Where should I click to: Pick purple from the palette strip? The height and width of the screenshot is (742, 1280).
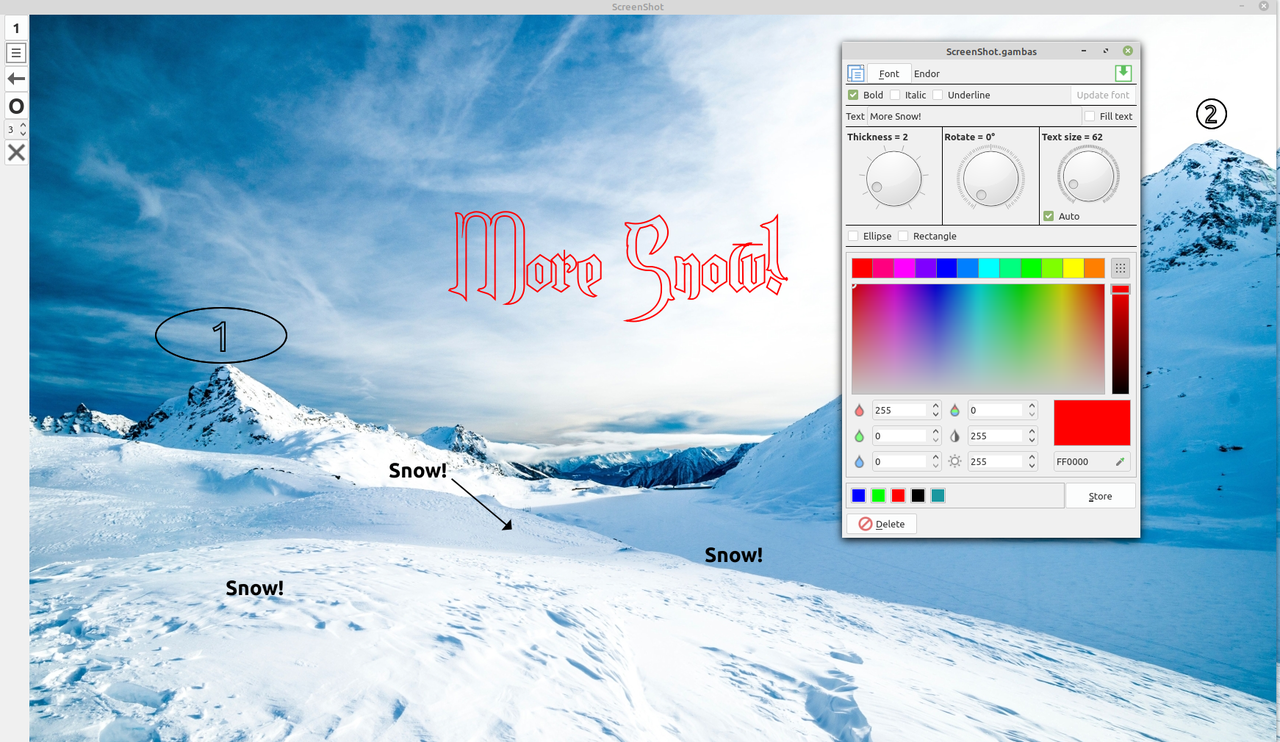(926, 268)
